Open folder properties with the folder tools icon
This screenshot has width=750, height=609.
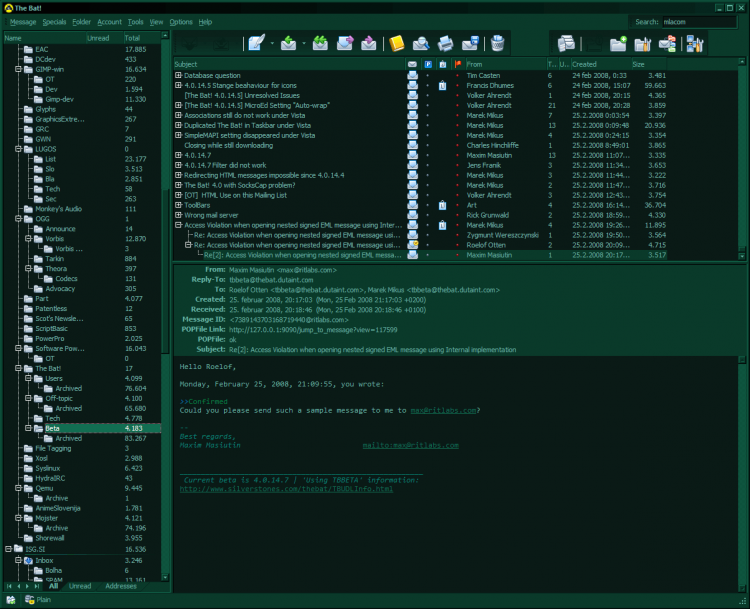642,44
